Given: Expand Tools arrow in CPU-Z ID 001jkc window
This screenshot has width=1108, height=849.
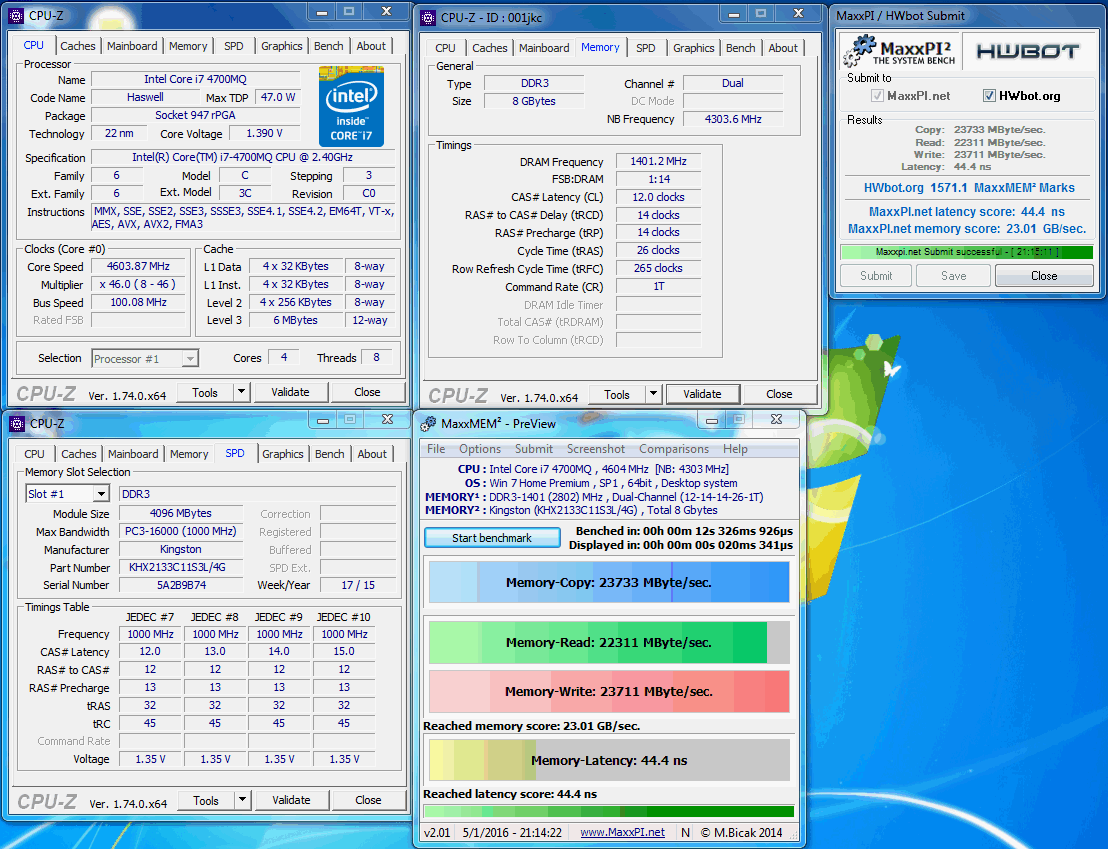Looking at the screenshot, I should coord(654,394).
